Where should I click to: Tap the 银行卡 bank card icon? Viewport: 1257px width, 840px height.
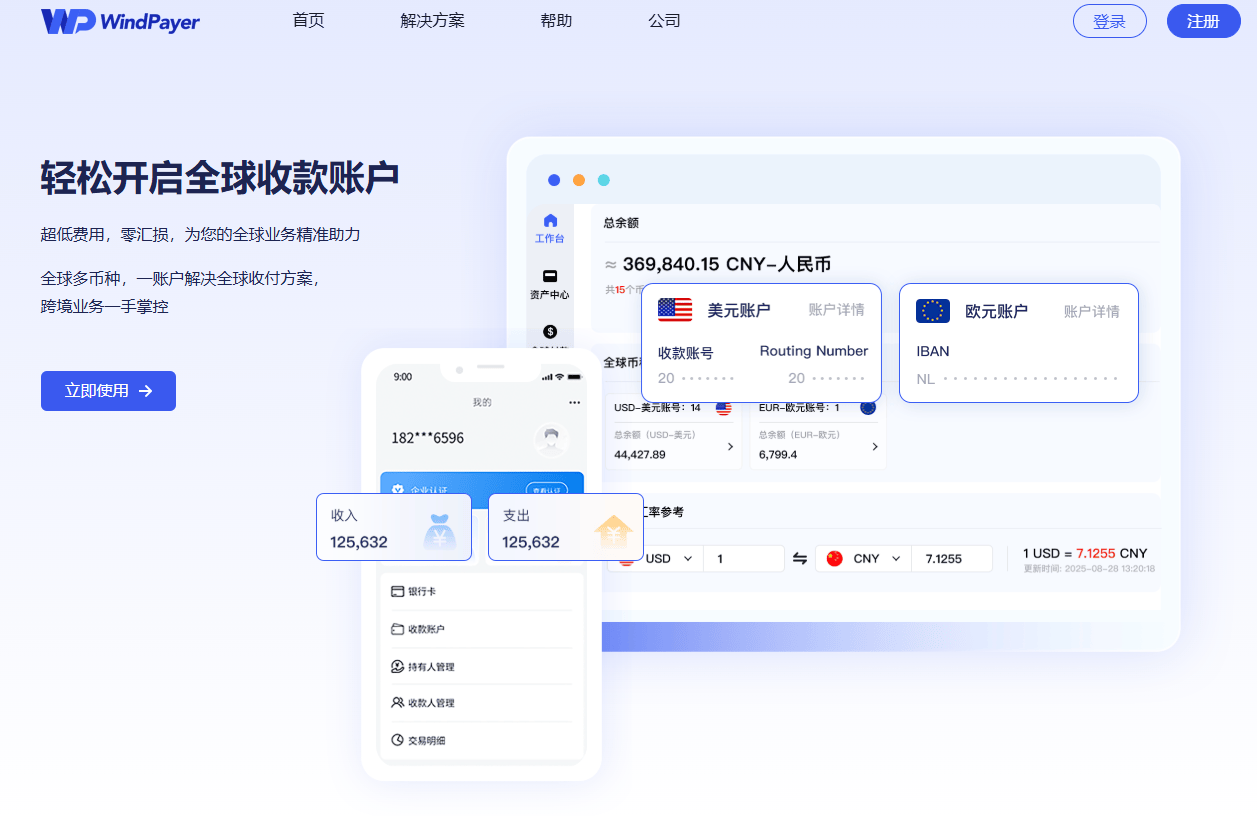398,591
